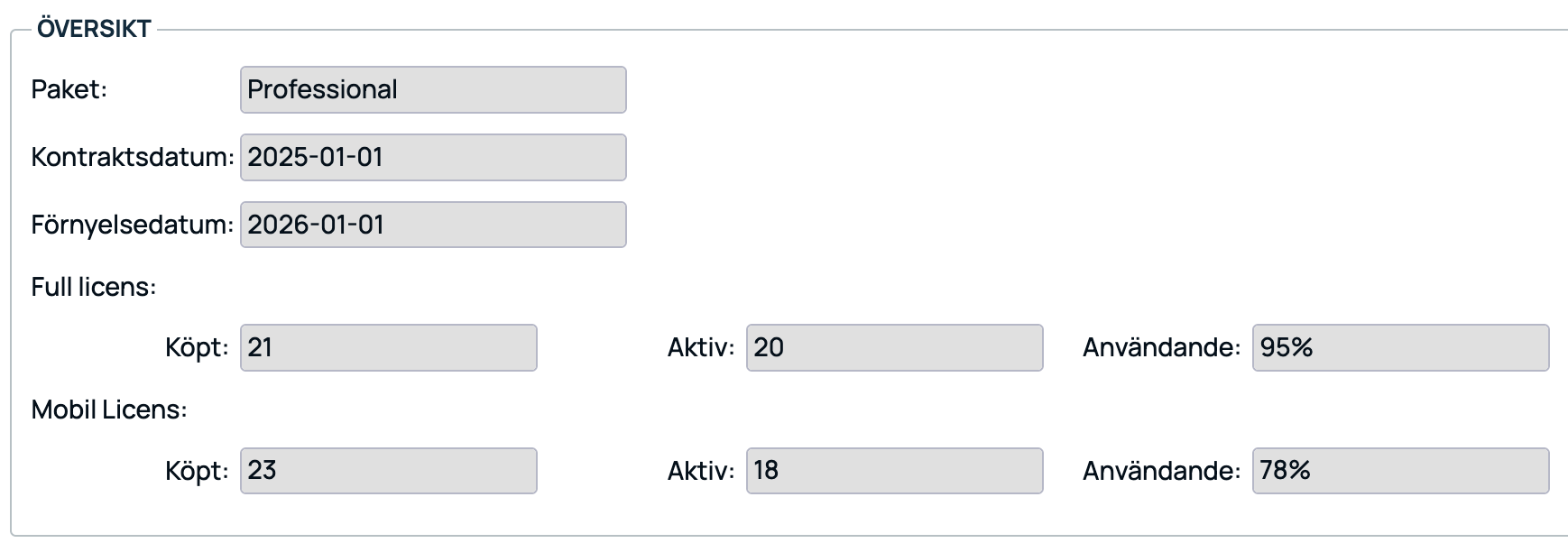Click the Användande label in Mobil Licens row

pyautogui.click(x=1158, y=469)
